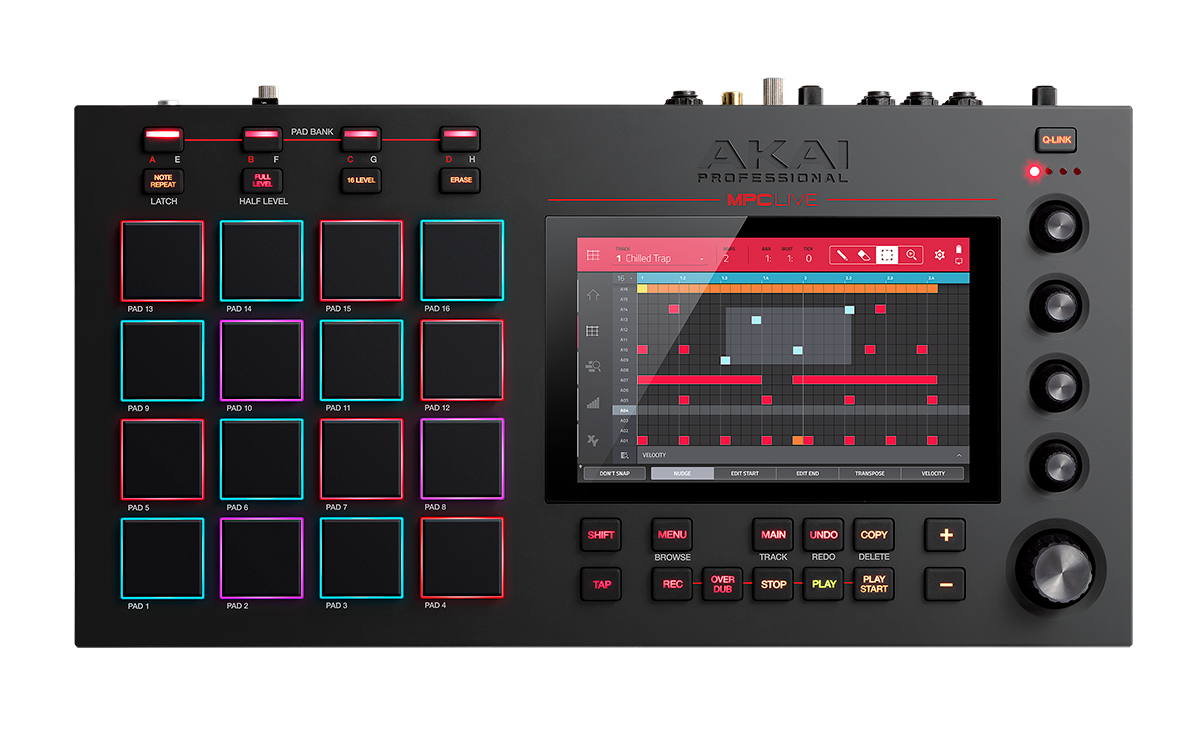Toggle the Full Level button

[x=262, y=181]
